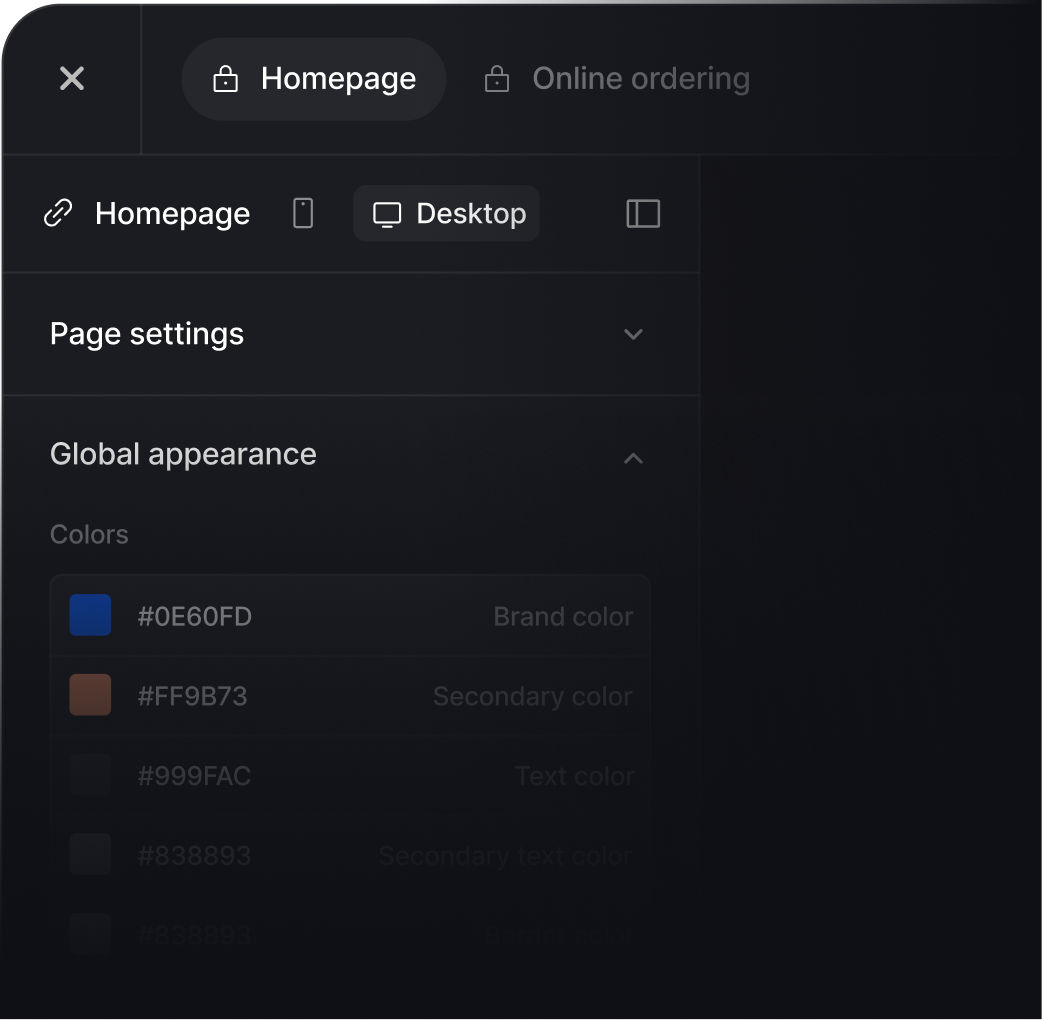Switch to the Online ordering tab
Image resolution: width=1042 pixels, height=1020 pixels.
(617, 79)
